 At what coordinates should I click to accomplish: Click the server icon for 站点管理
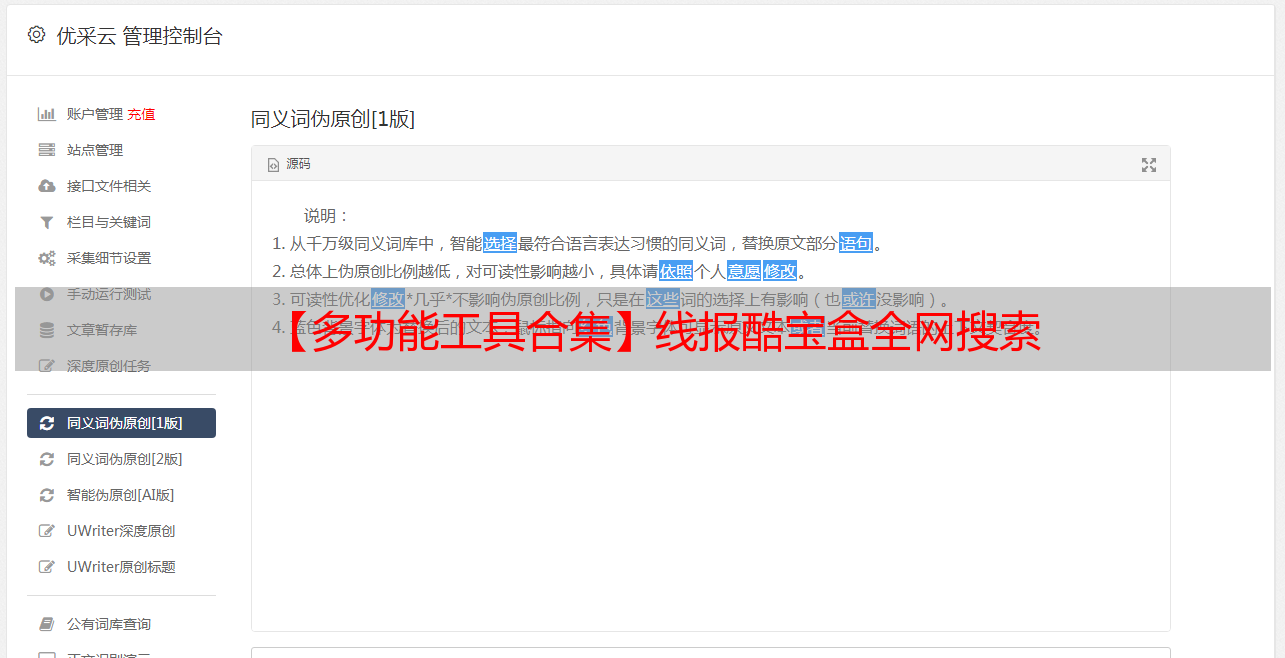pos(46,150)
